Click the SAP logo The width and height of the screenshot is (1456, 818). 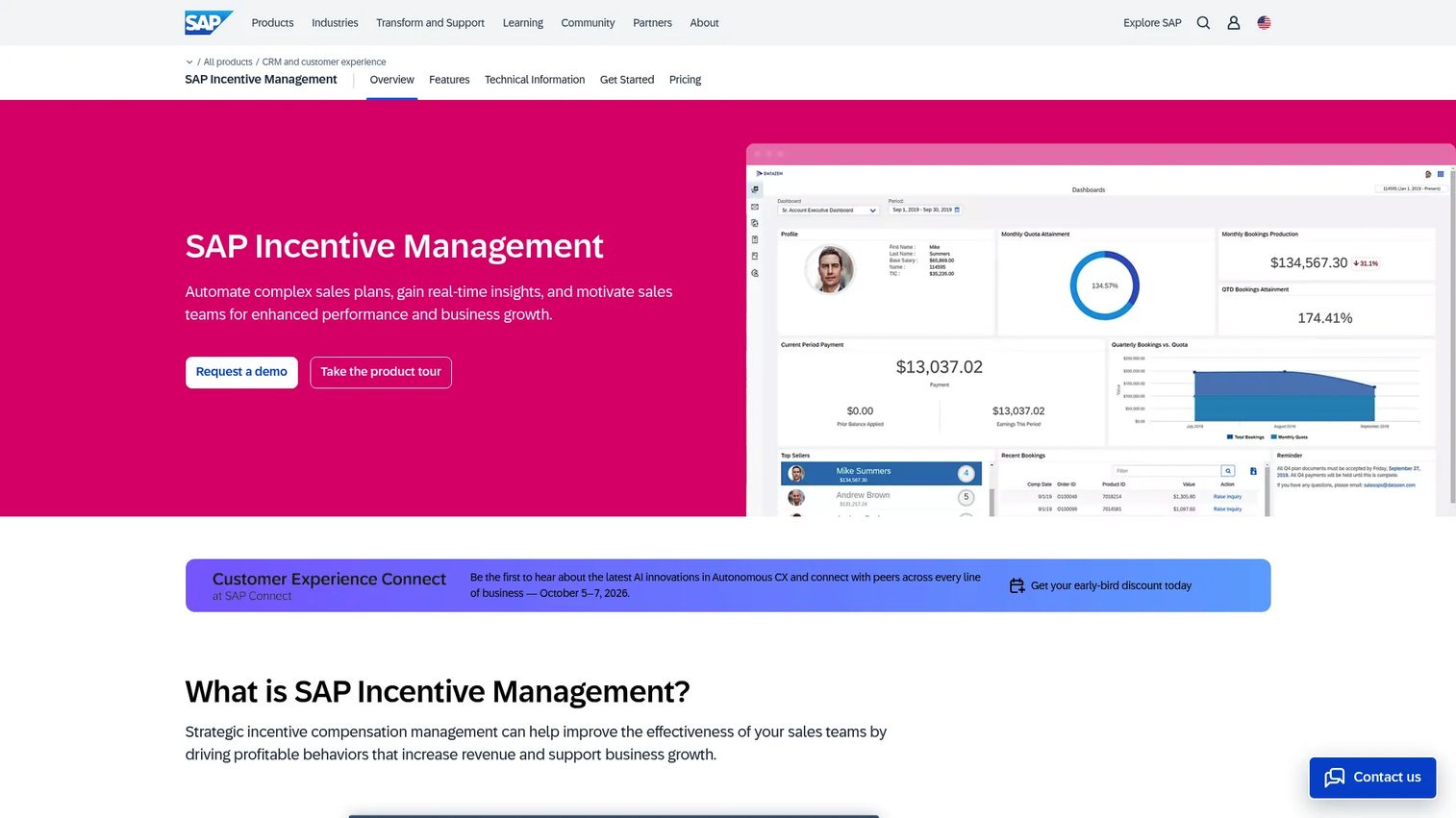[x=209, y=22]
